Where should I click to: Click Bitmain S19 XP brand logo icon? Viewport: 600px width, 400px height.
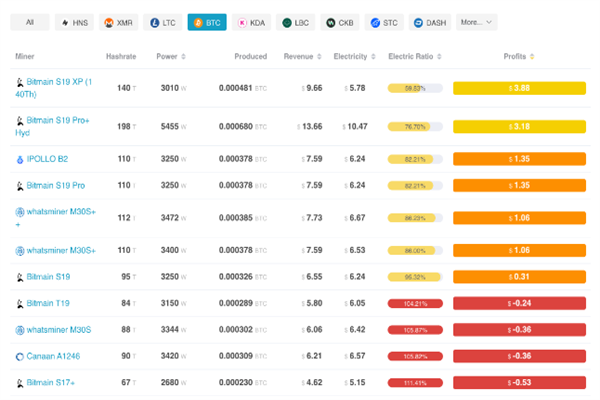pos(20,82)
